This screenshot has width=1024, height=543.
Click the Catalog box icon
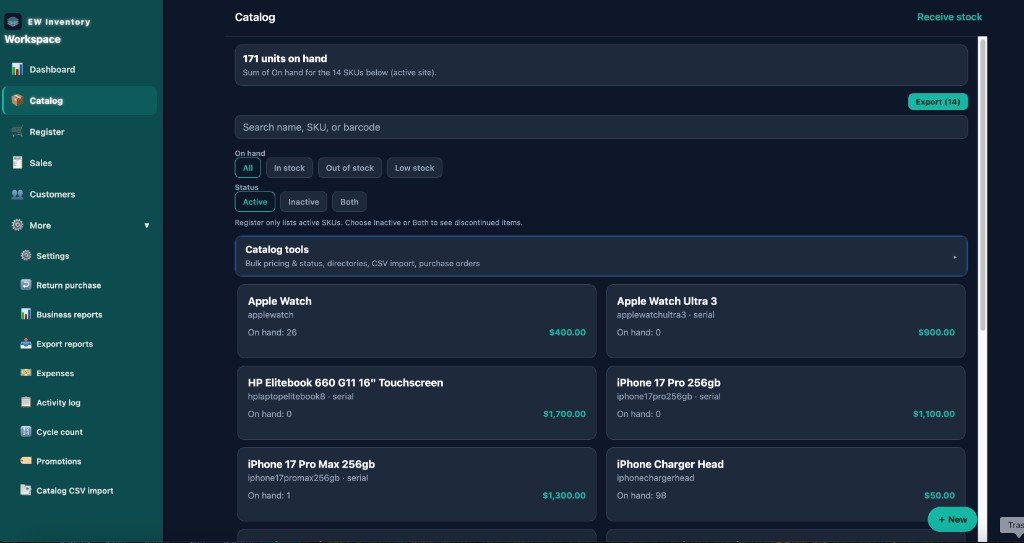click(x=18, y=101)
